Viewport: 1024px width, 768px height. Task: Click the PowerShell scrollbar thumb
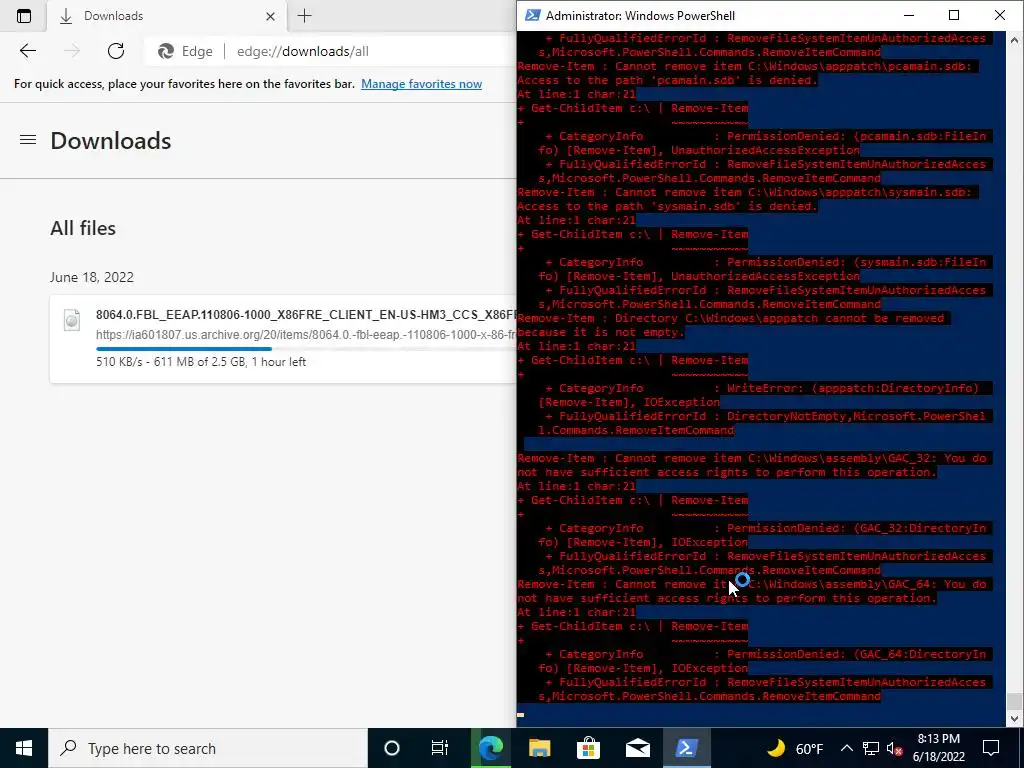(x=1014, y=702)
